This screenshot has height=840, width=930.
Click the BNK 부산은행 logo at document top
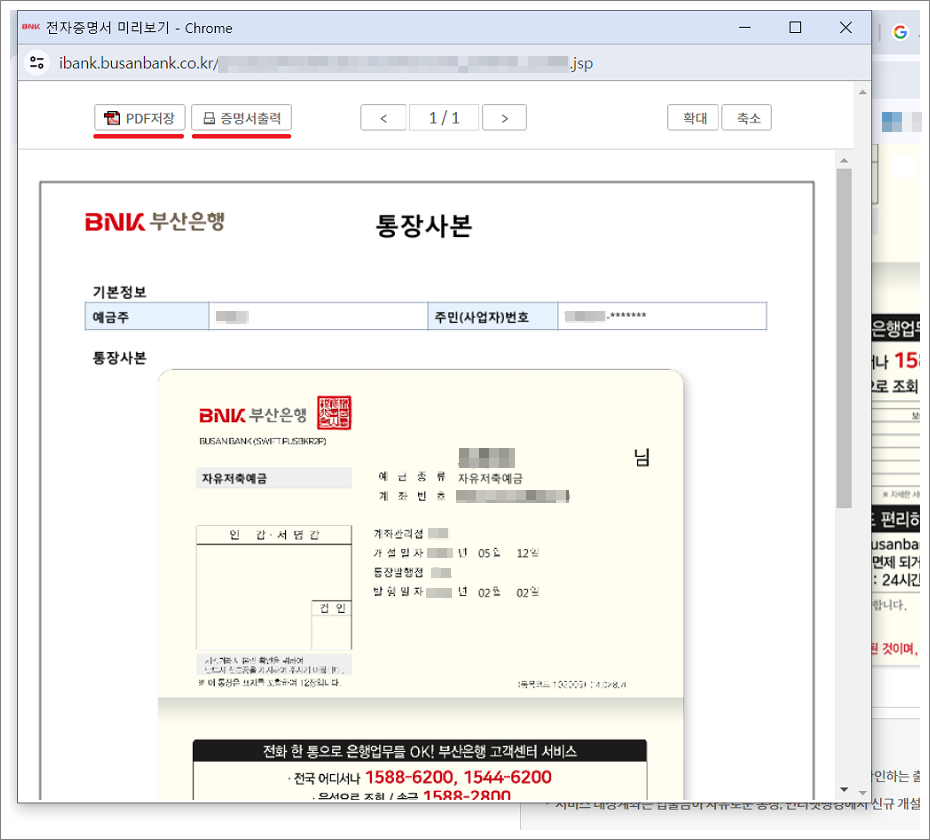tap(155, 221)
